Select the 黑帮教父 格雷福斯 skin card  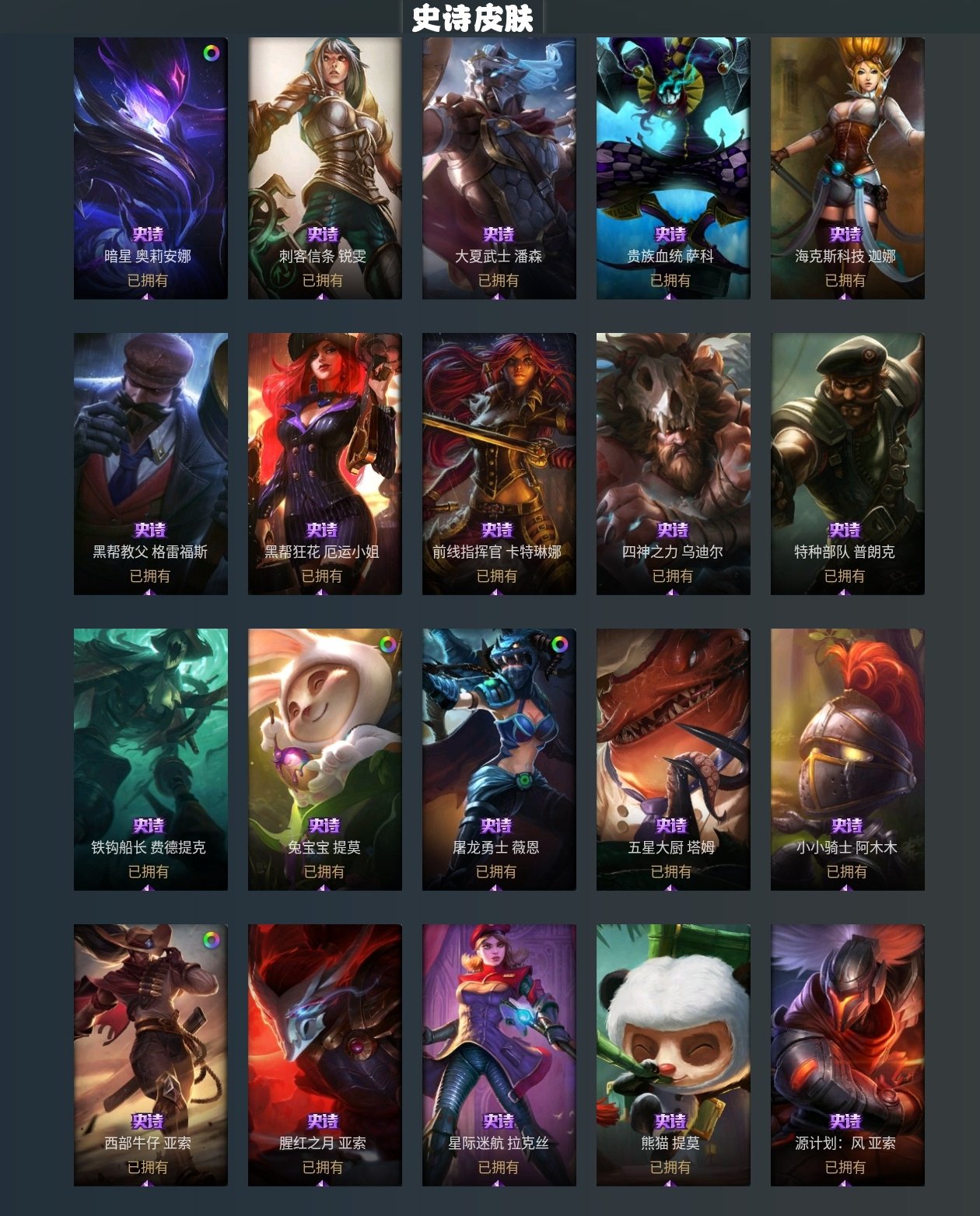point(151,464)
